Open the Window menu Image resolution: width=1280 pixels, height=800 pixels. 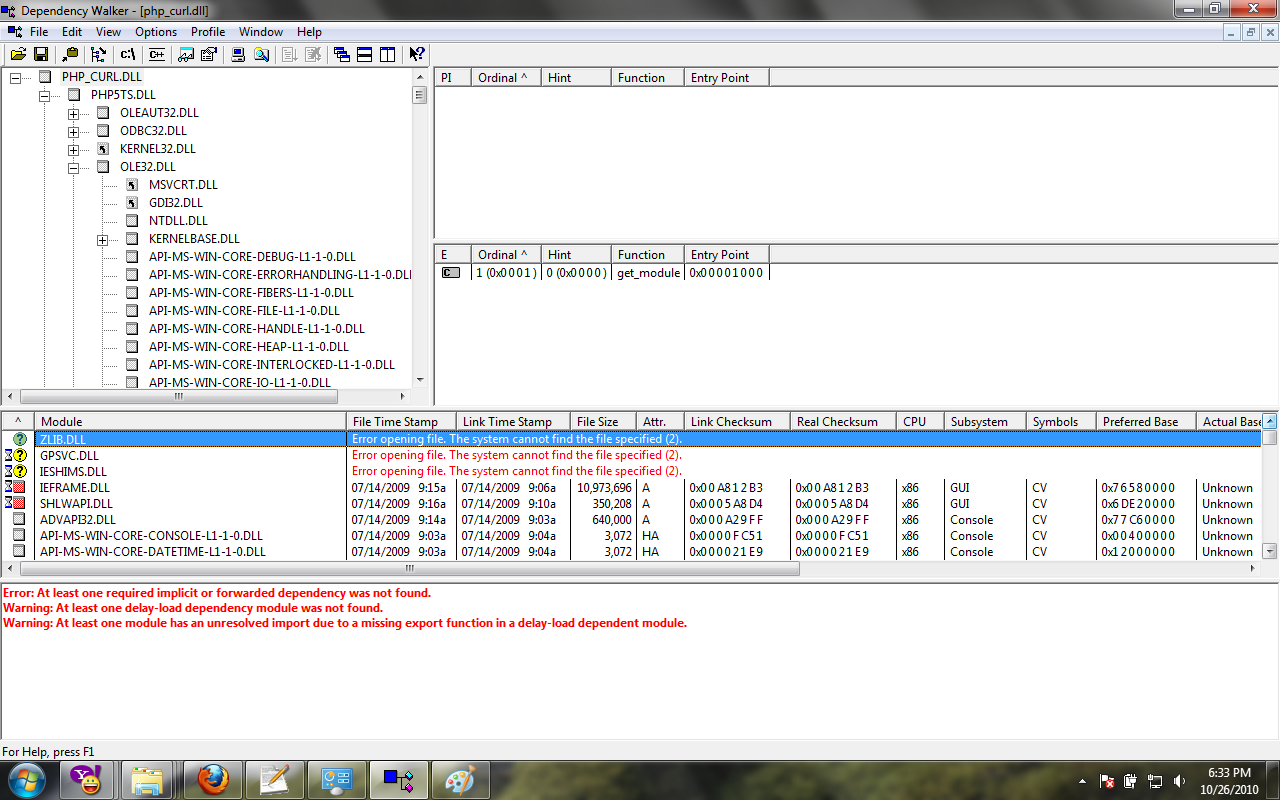point(262,32)
